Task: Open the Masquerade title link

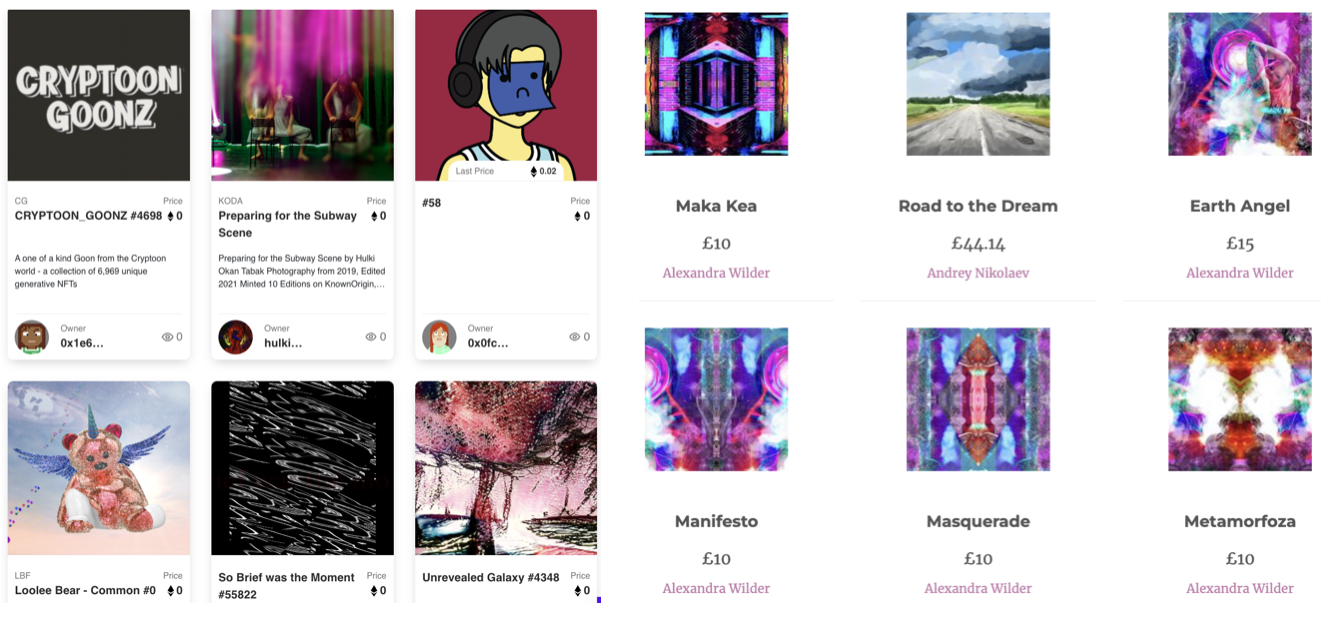Action: 978,521
